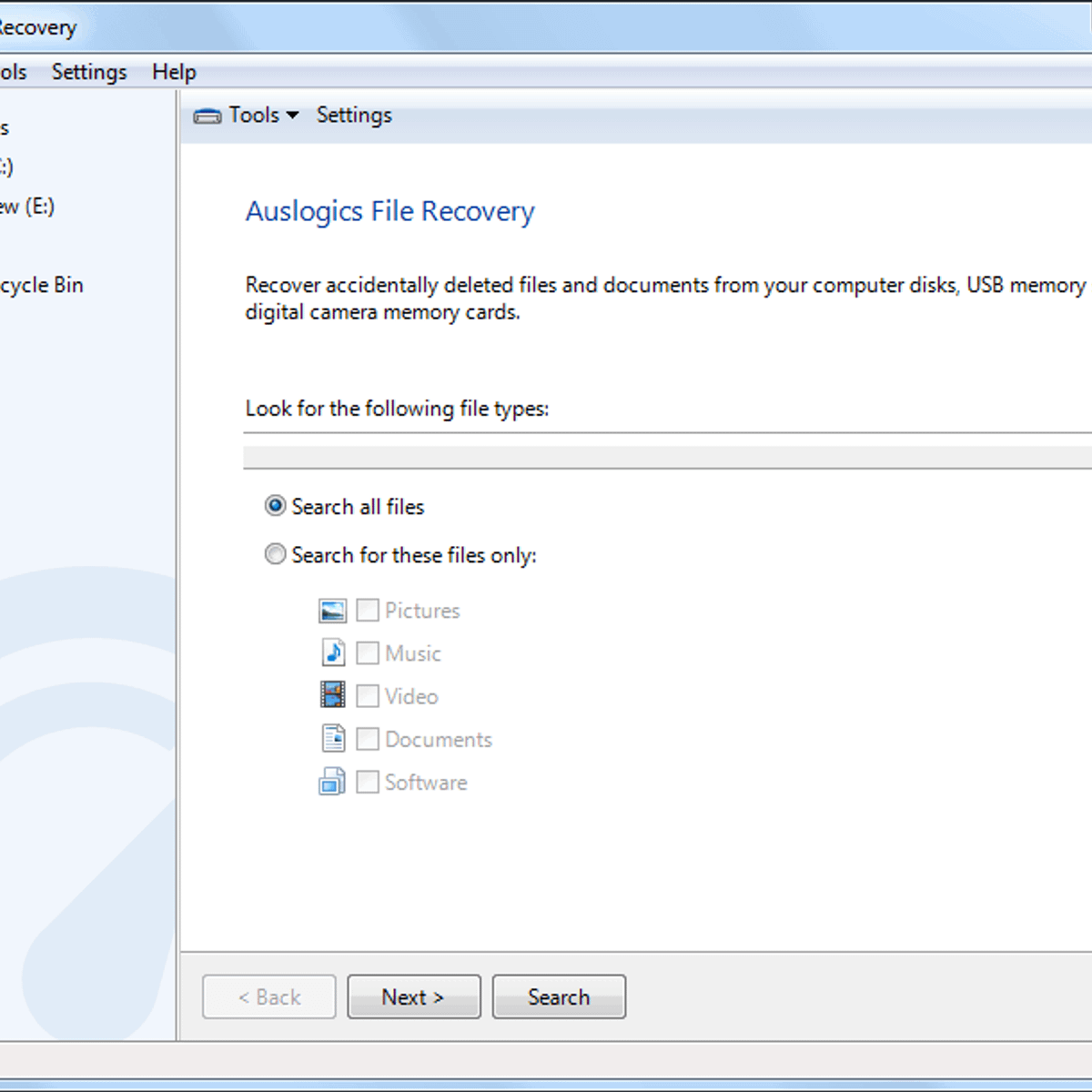Screen dimensions: 1092x1092
Task: Open the Help menu
Action: [174, 72]
